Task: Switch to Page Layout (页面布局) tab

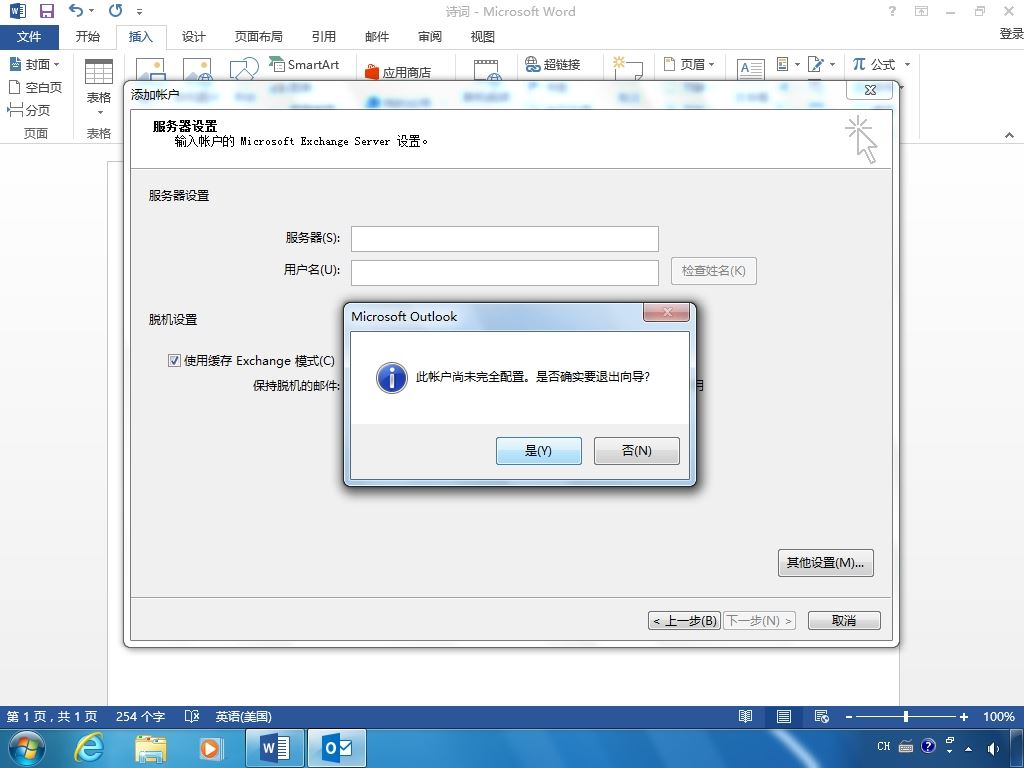Action: (x=259, y=37)
